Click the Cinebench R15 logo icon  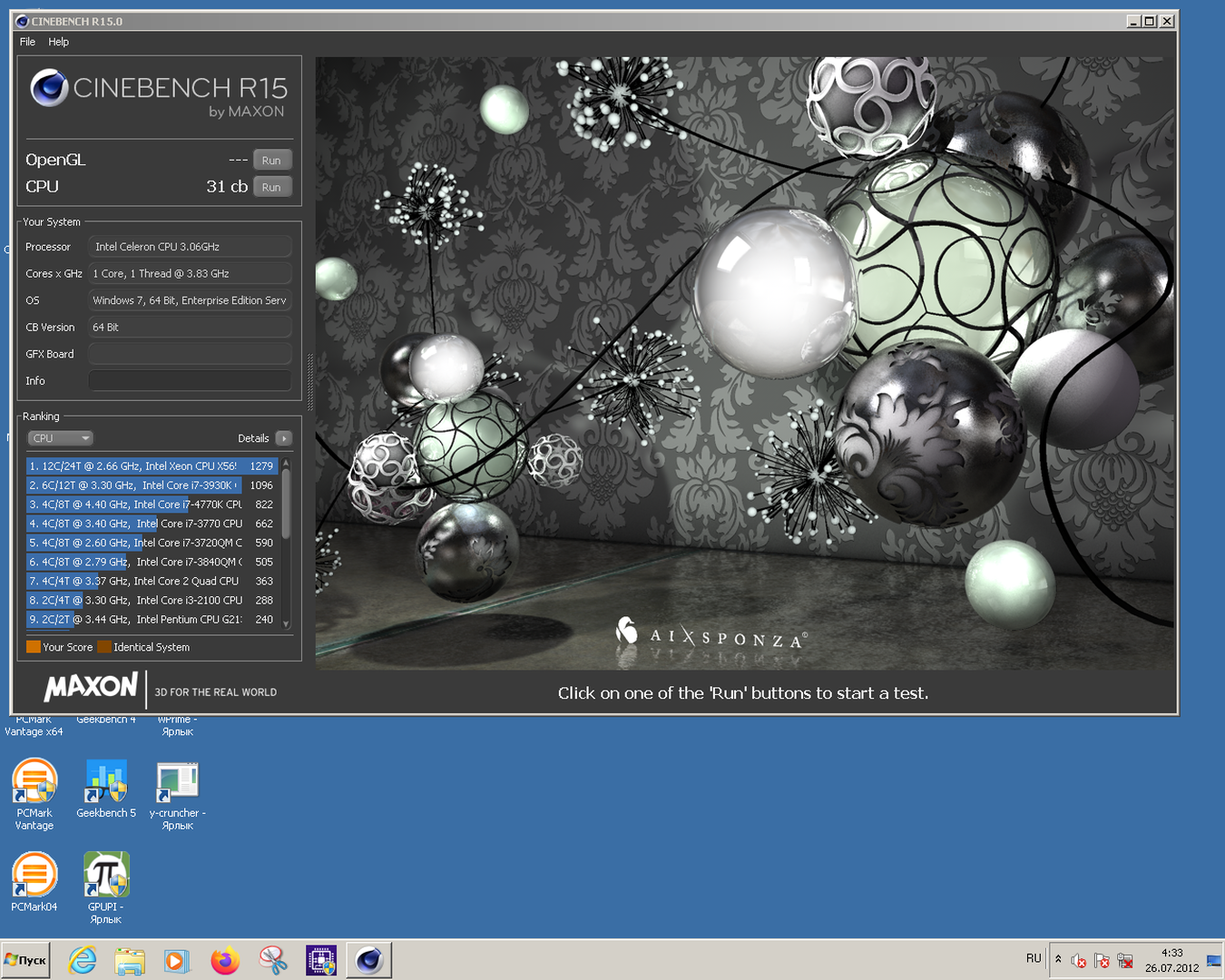click(49, 88)
